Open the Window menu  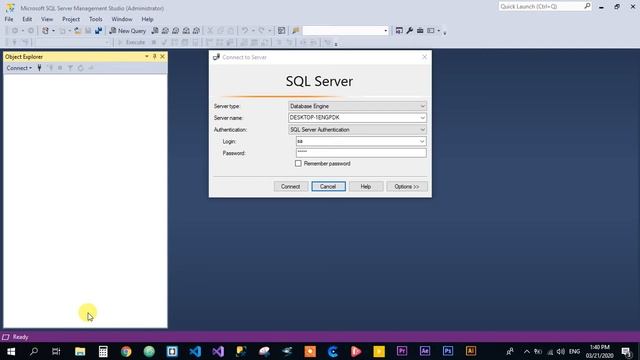(122, 19)
